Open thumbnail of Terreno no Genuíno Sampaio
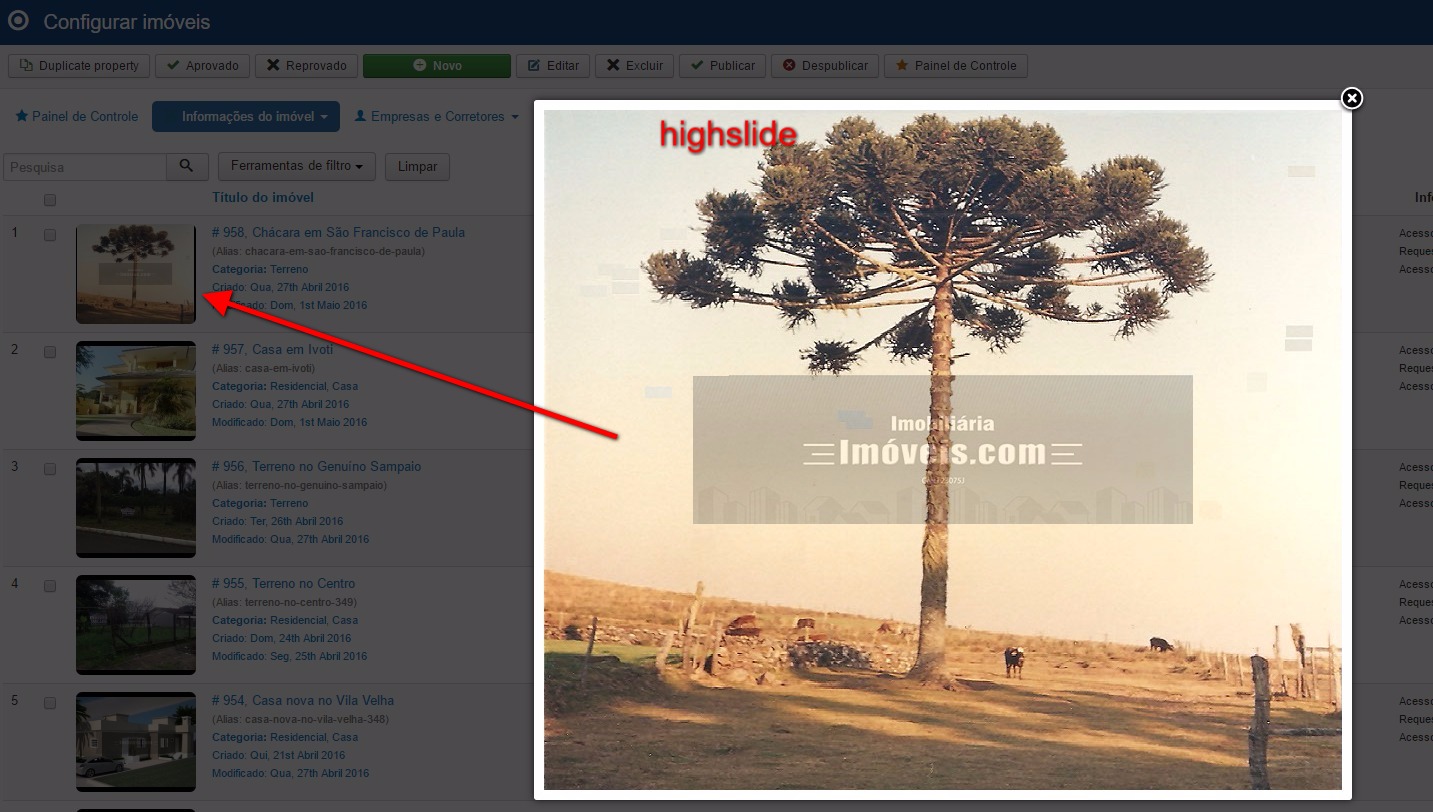Viewport: 1433px width, 812px height. coord(136,508)
